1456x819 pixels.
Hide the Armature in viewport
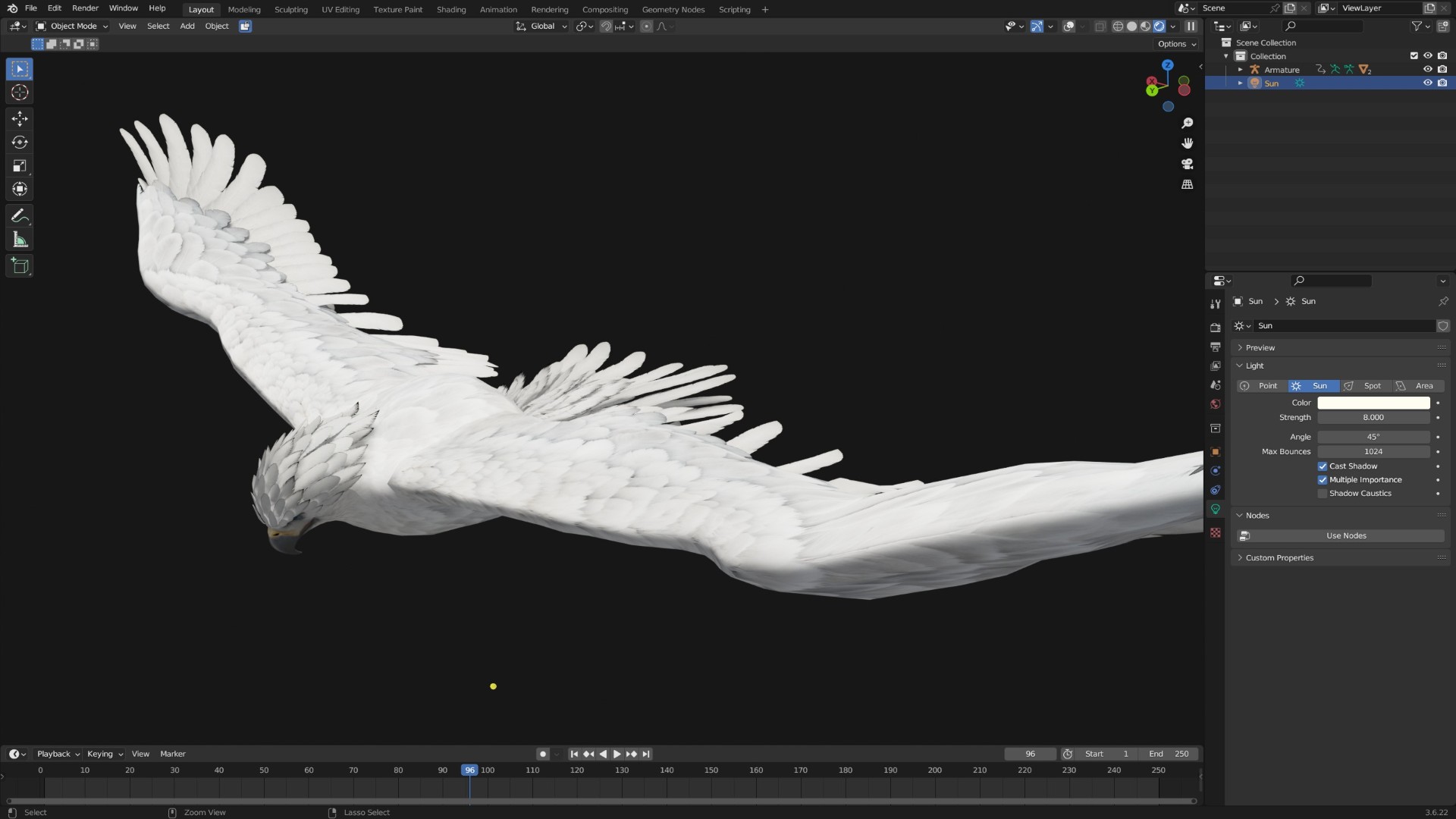pos(1427,70)
